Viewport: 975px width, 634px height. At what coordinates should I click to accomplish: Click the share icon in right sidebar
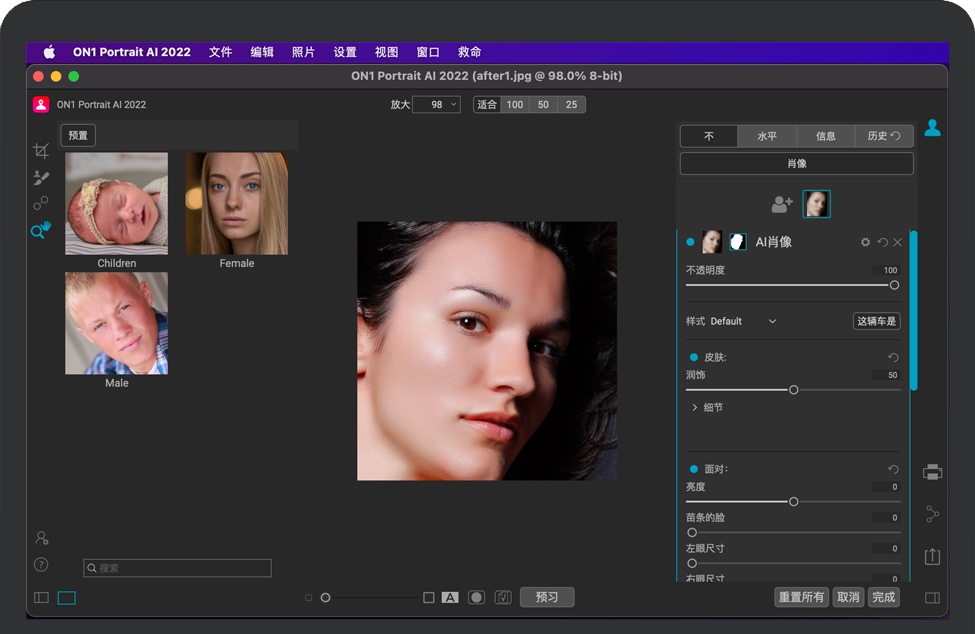tap(932, 514)
